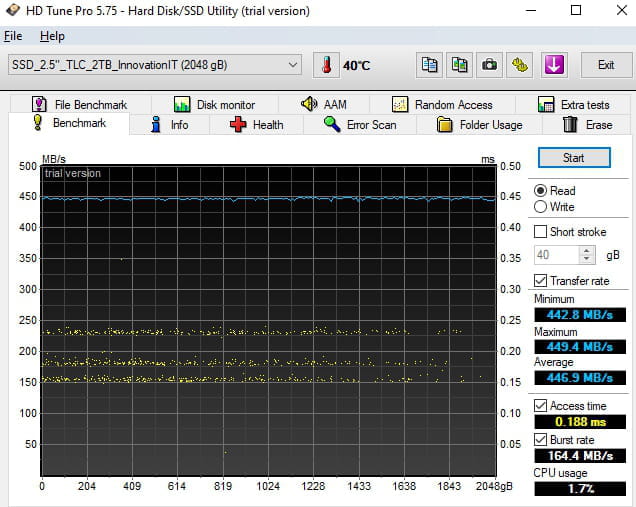Switch to the Erase tab
636x507 pixels.
(587, 125)
